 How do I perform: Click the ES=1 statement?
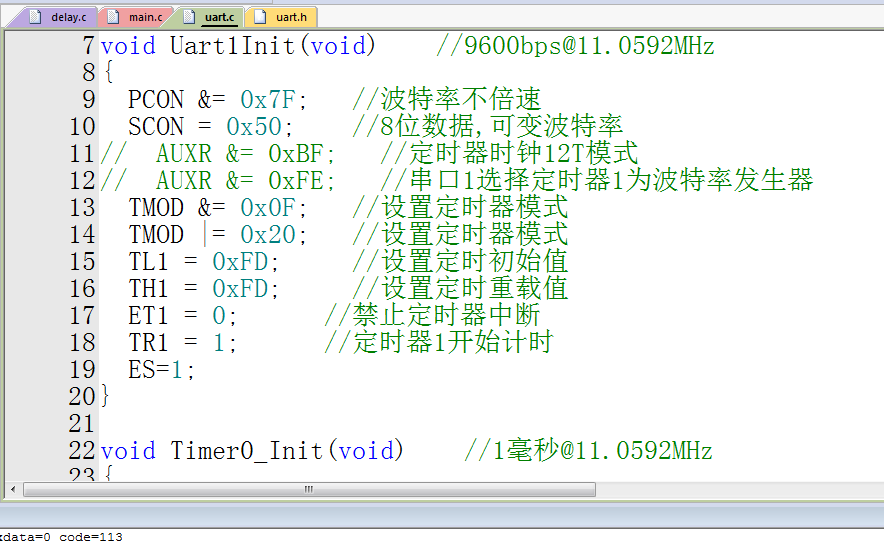click(x=161, y=370)
